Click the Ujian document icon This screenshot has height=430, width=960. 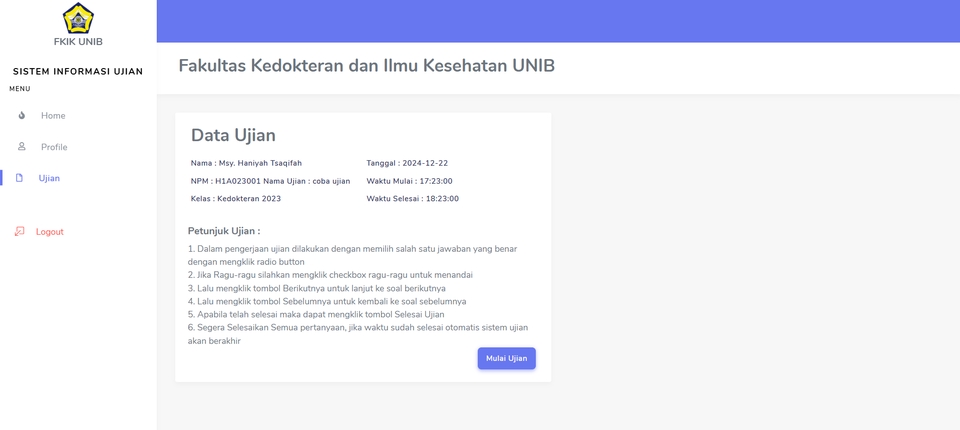click(19, 178)
